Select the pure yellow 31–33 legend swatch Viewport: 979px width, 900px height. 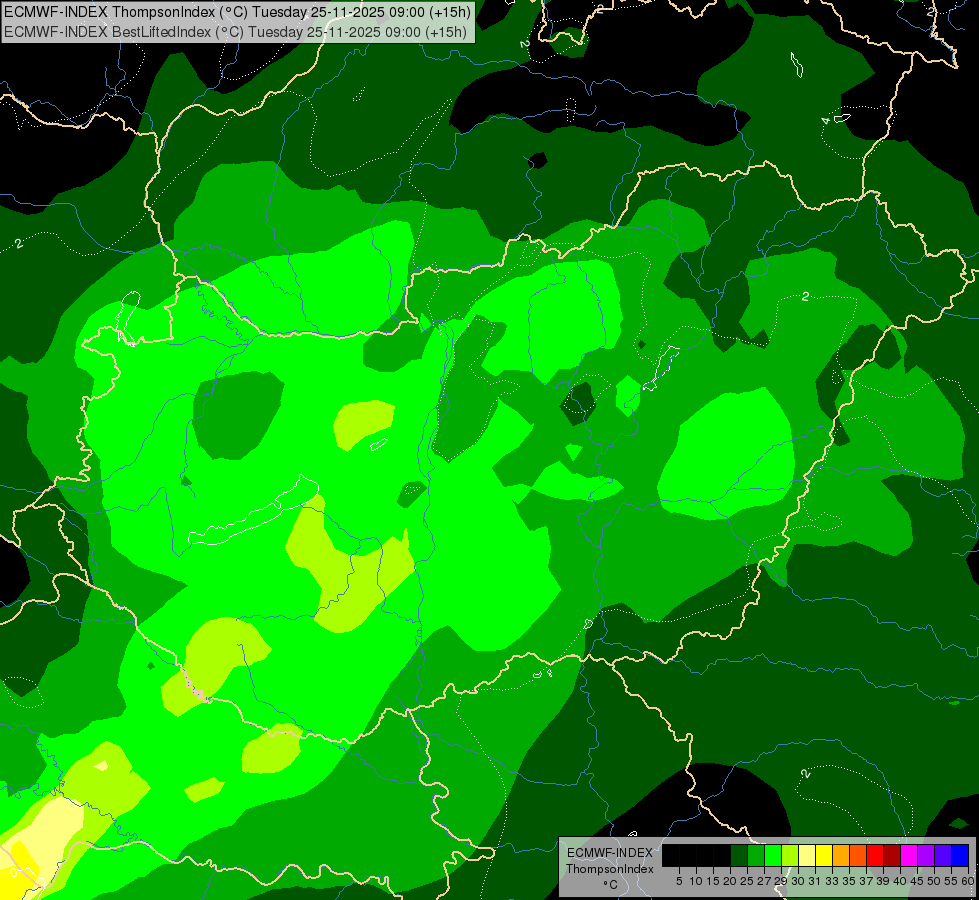tap(824, 855)
